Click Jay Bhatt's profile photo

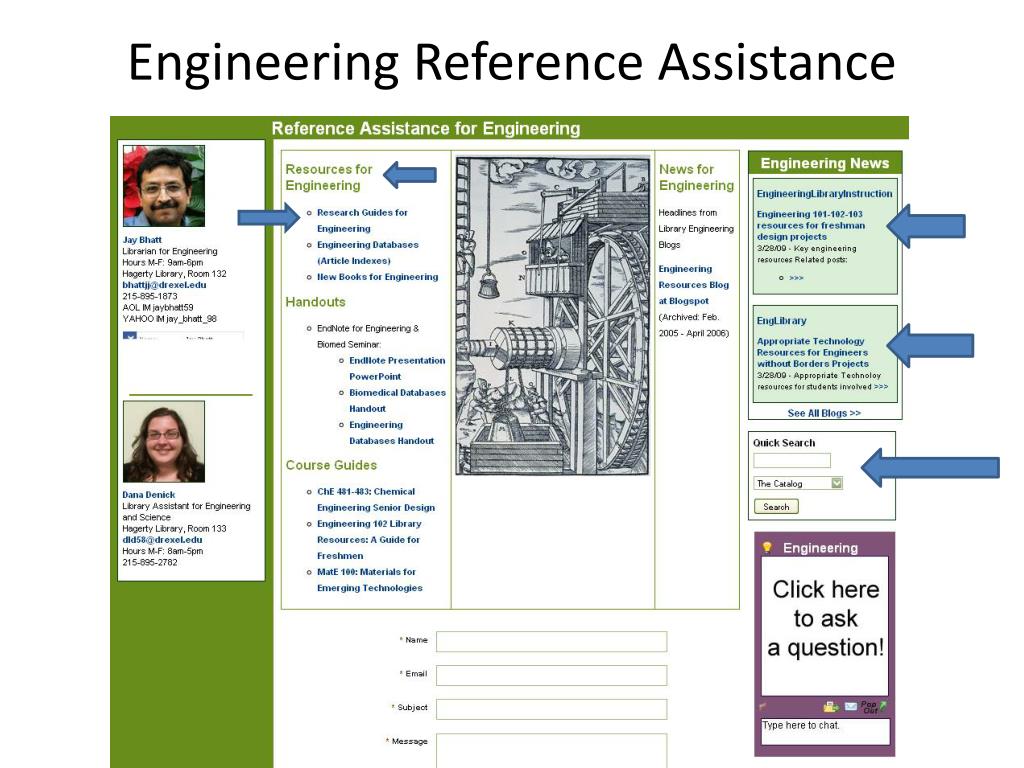tap(164, 186)
